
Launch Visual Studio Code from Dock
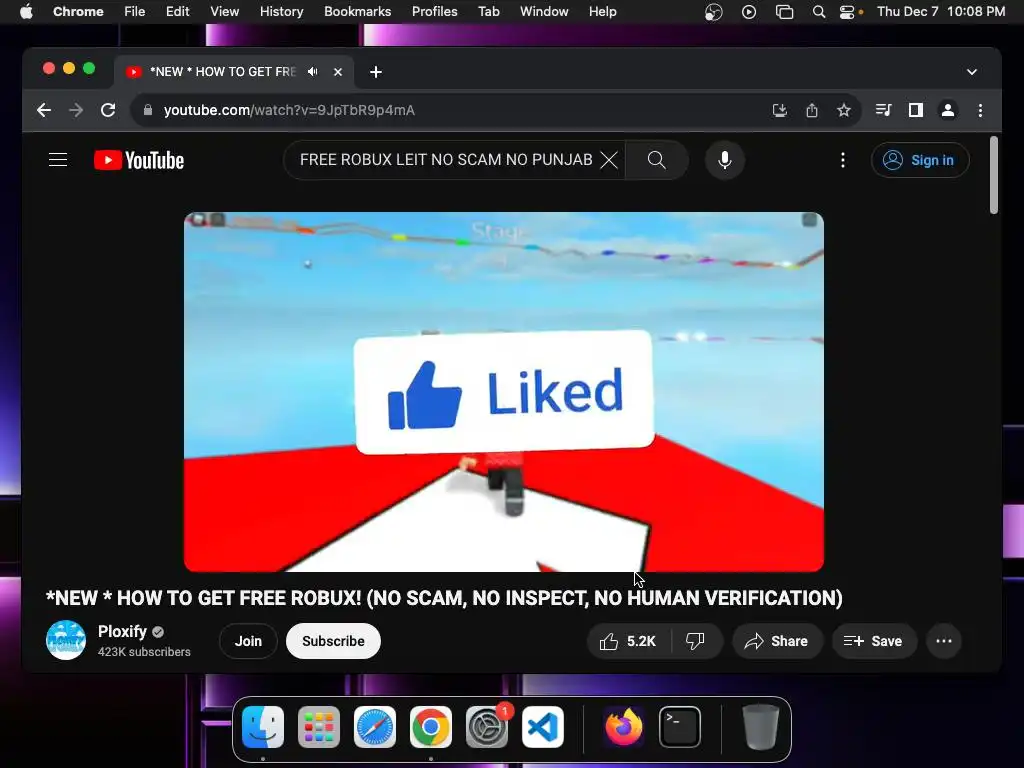tap(543, 727)
